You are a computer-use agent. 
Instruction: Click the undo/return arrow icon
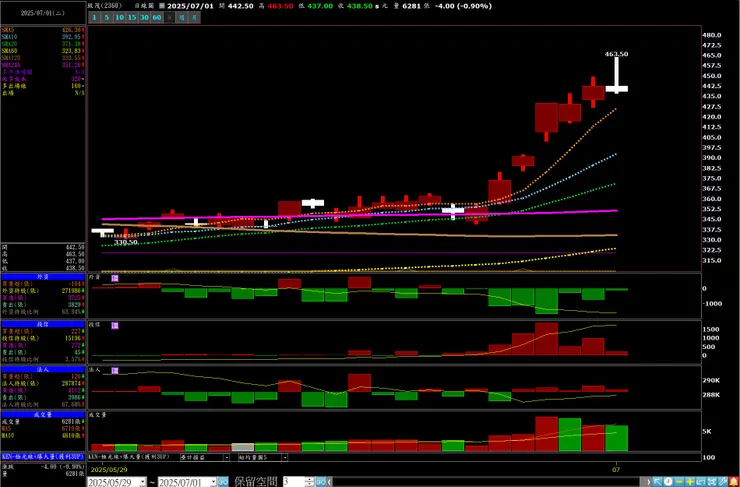[700, 482]
